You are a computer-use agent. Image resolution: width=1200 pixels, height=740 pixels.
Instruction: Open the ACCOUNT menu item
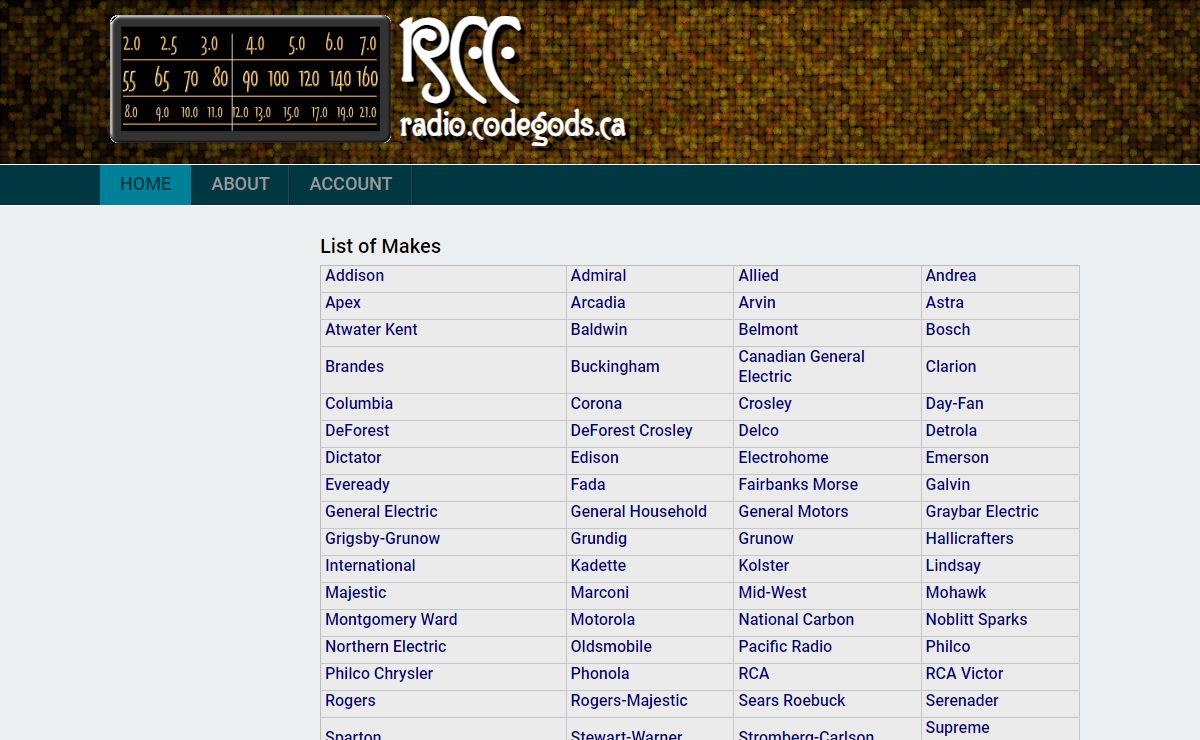350,184
